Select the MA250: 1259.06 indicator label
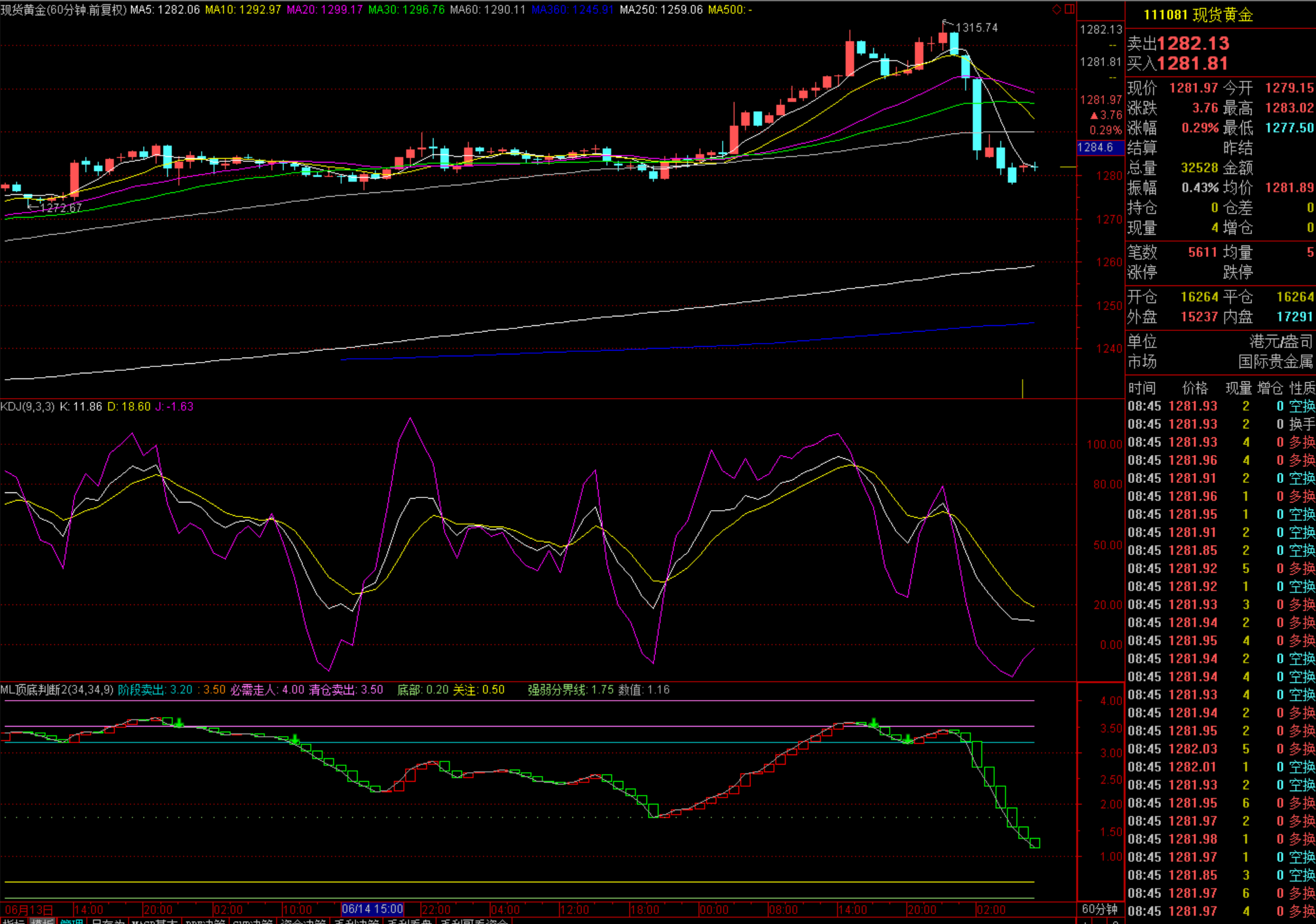 [661, 9]
